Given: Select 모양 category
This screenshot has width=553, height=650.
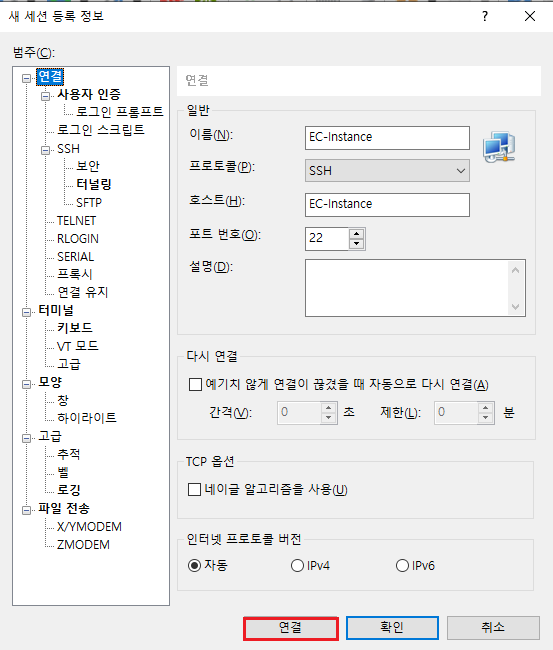Looking at the screenshot, I should pos(50,382).
